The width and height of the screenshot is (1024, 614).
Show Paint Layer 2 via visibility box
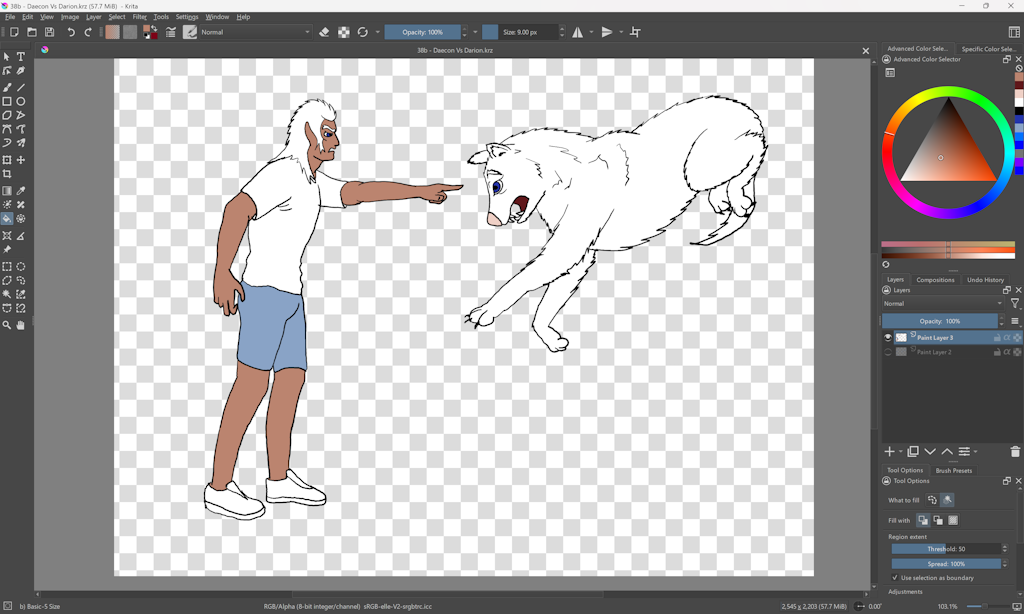coord(888,352)
